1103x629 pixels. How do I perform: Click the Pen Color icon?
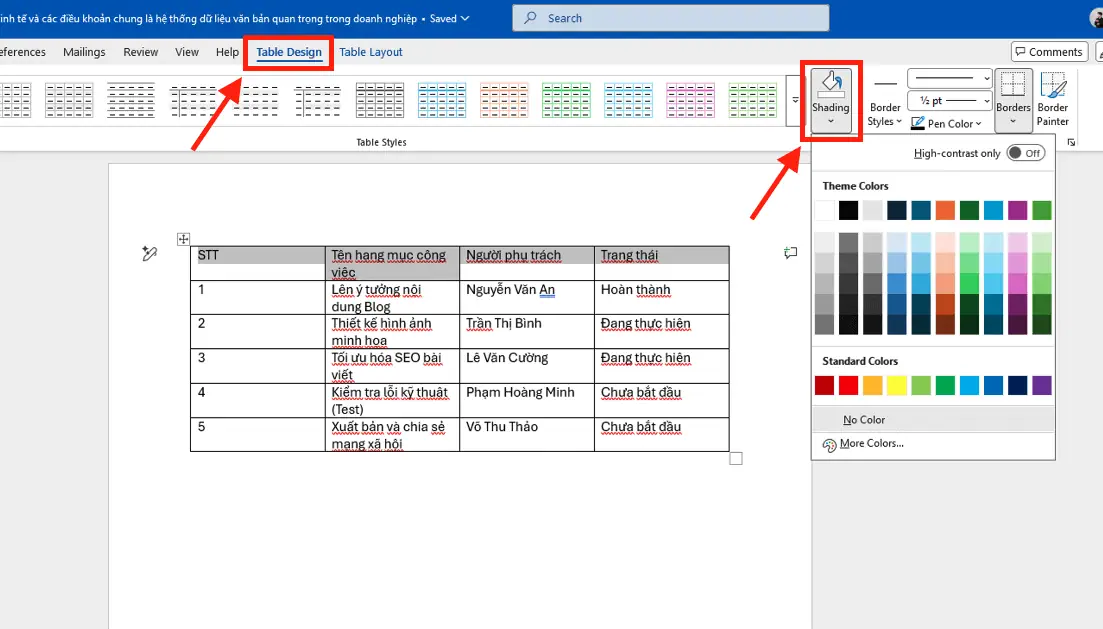[917, 124]
